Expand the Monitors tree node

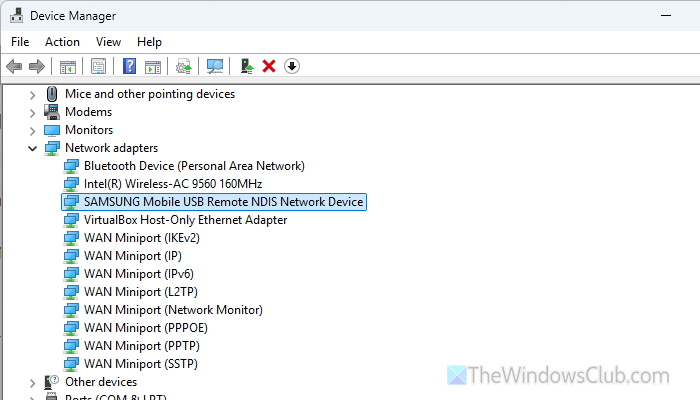(x=32, y=131)
